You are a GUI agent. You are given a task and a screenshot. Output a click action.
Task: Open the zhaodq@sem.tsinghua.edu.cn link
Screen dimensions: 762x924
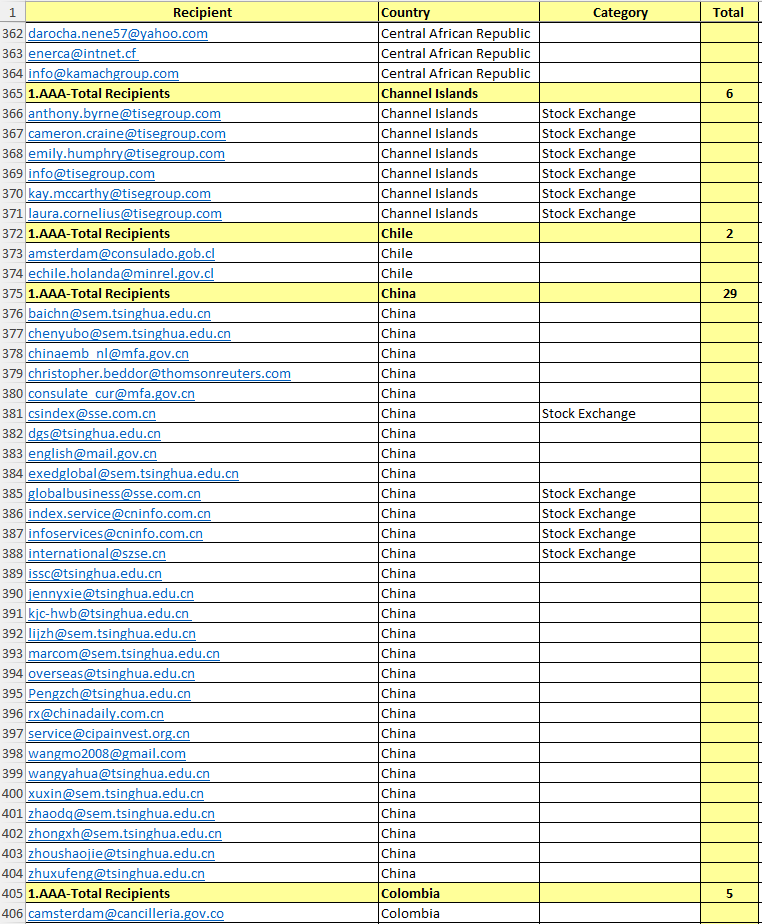pos(121,815)
